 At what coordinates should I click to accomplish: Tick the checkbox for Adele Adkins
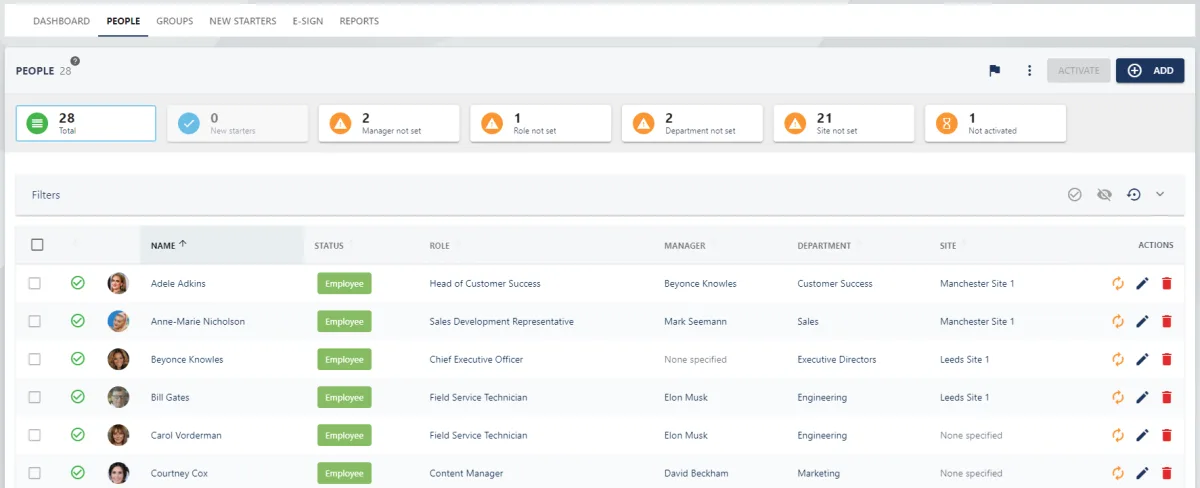(x=34, y=284)
